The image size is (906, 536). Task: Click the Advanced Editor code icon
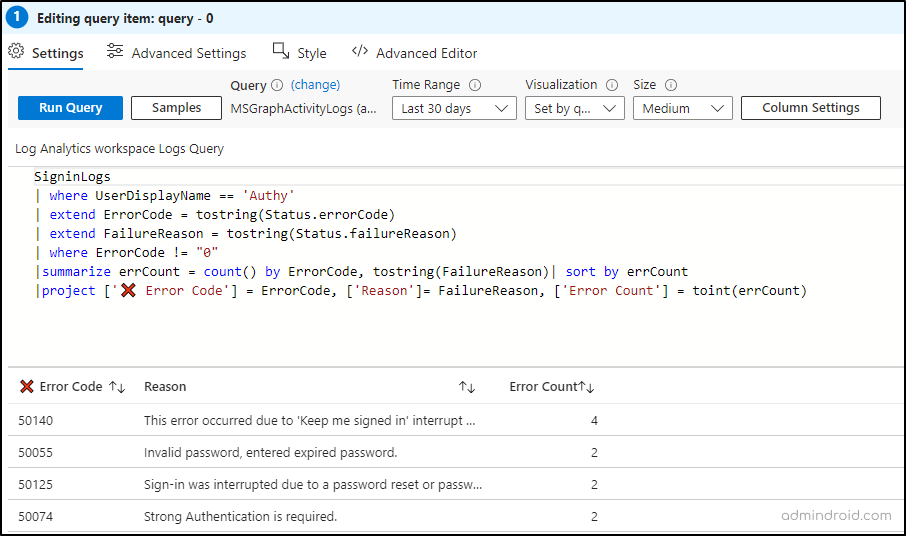tap(360, 51)
